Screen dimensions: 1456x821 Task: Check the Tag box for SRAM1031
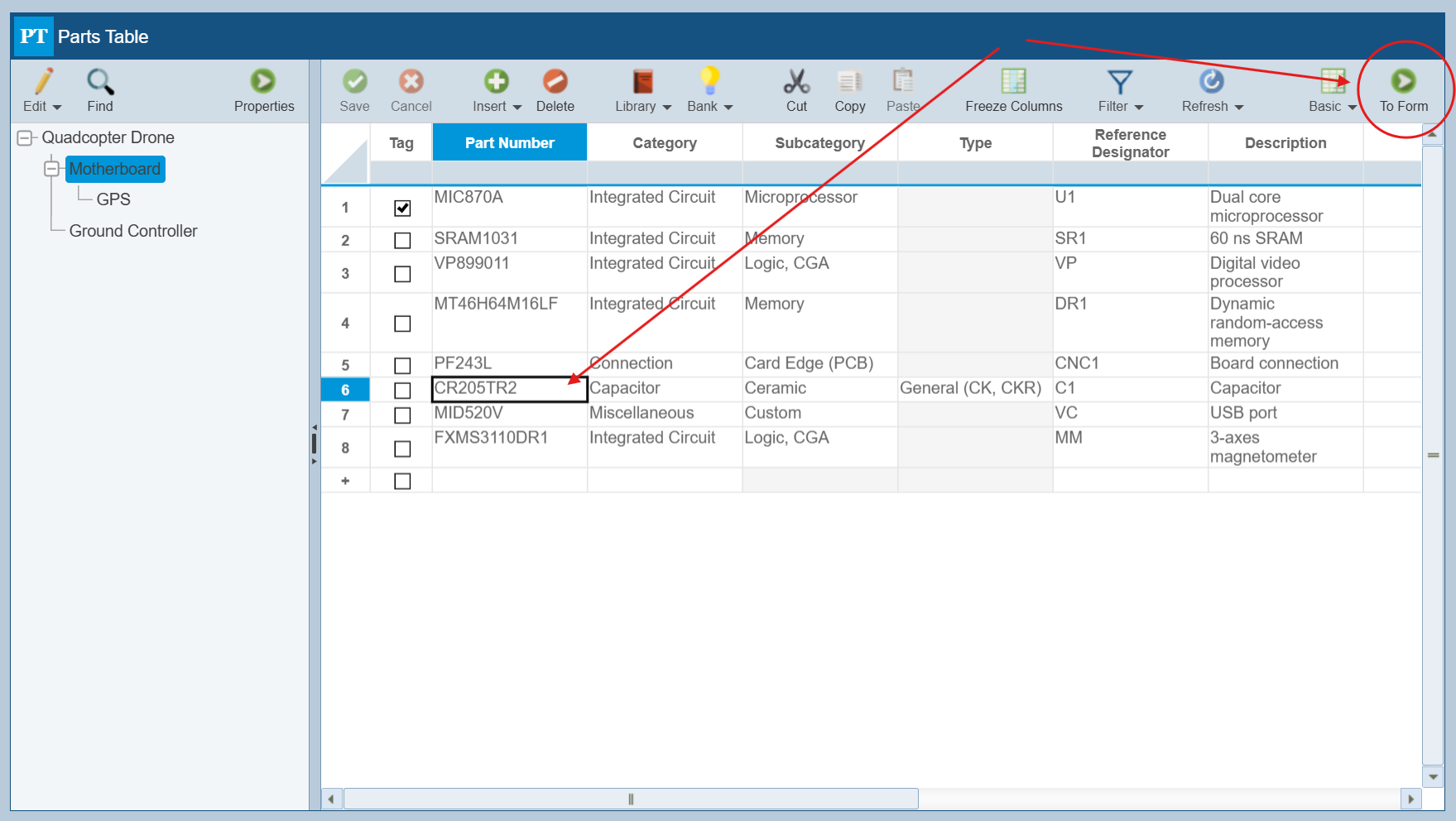pyautogui.click(x=402, y=240)
